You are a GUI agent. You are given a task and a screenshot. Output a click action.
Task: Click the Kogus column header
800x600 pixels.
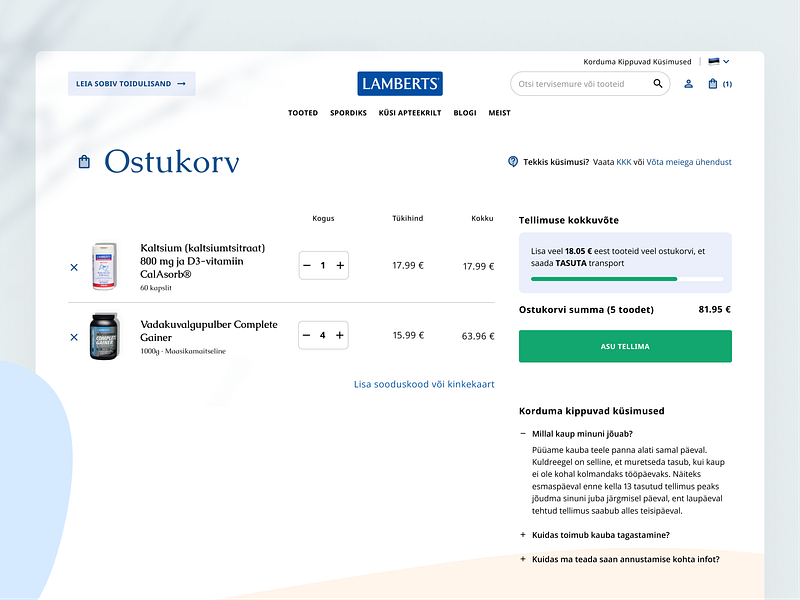tap(323, 218)
